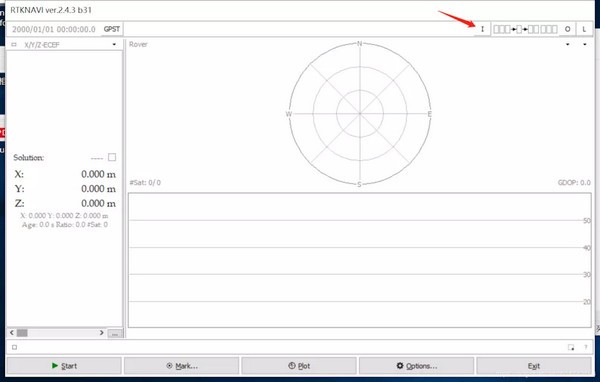This screenshot has height=382, width=600.
Task: Click the Mark... button
Action: click(182, 366)
